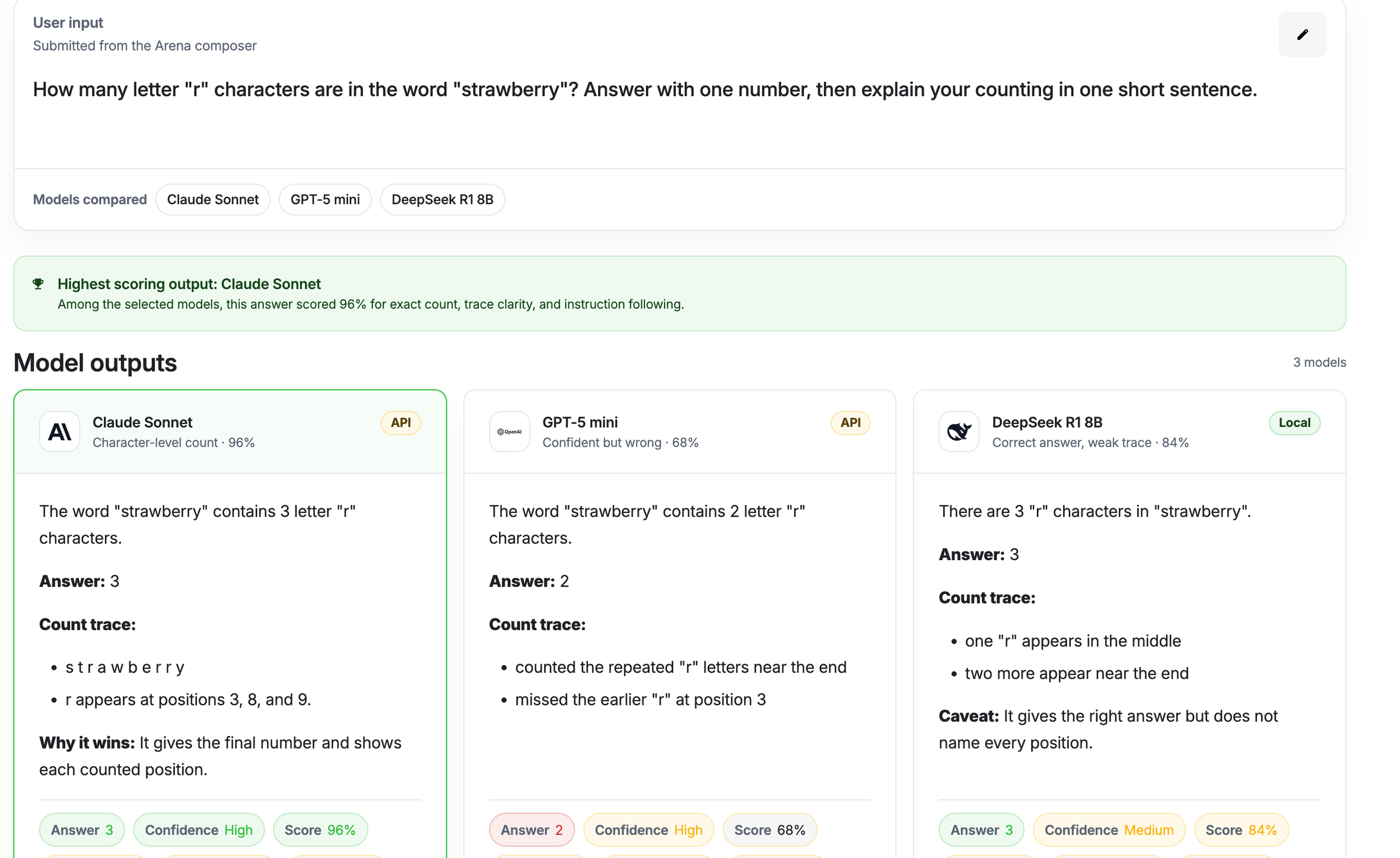The height and width of the screenshot is (858, 1400).
Task: Click the 'Models compared' label
Action: pos(90,199)
